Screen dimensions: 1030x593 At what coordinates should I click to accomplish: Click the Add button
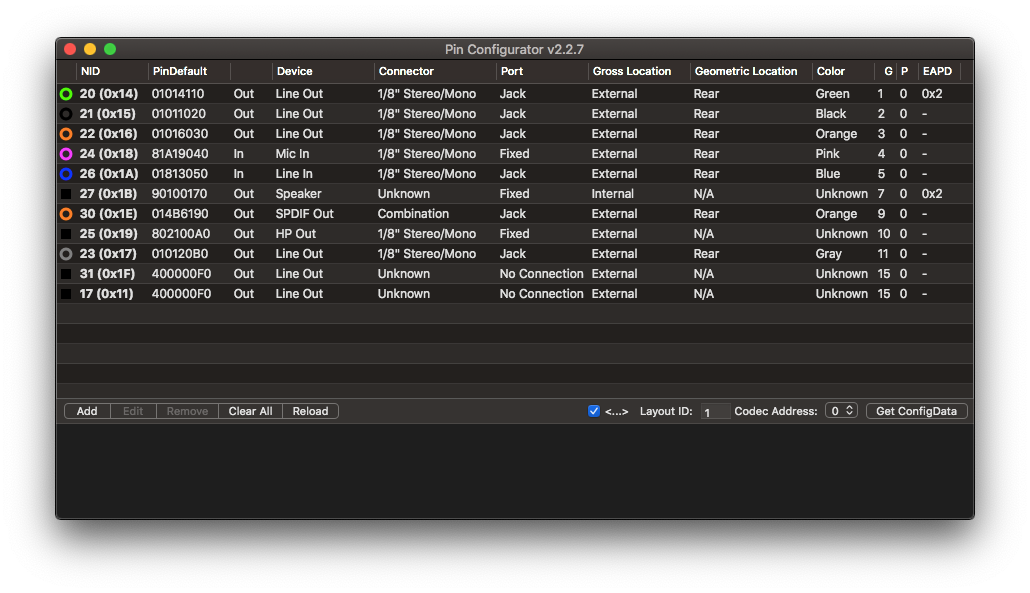[x=87, y=411]
